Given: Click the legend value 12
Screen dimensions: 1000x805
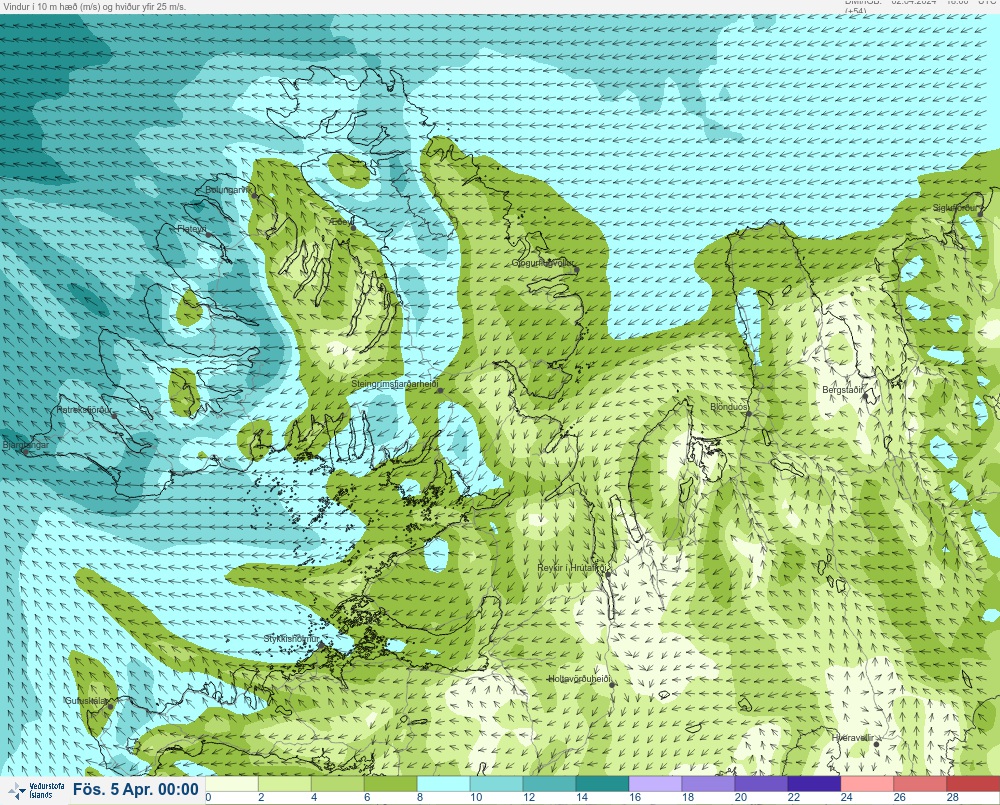Looking at the screenshot, I should tap(529, 797).
